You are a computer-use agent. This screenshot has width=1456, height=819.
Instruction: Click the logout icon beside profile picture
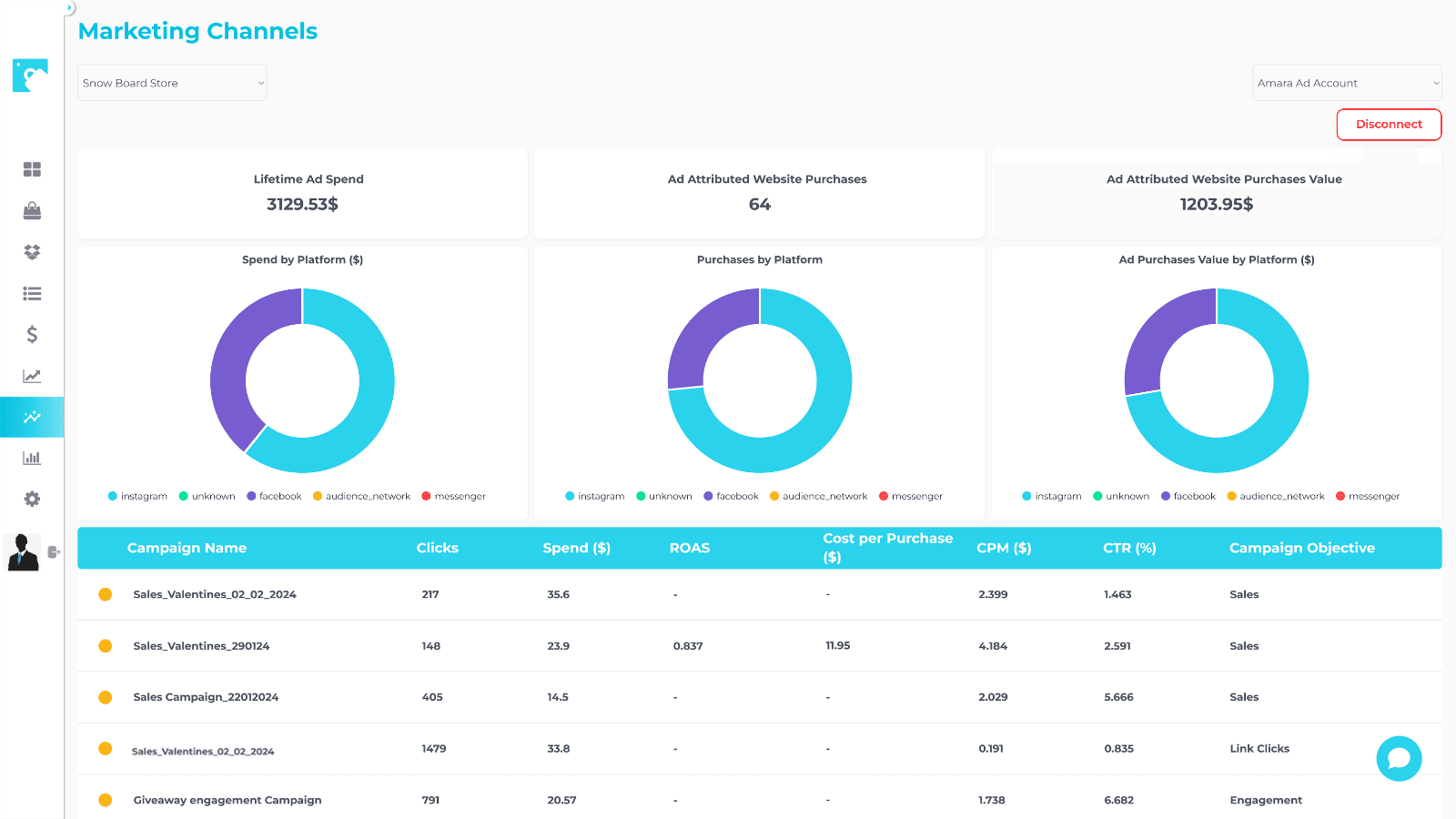(x=54, y=551)
